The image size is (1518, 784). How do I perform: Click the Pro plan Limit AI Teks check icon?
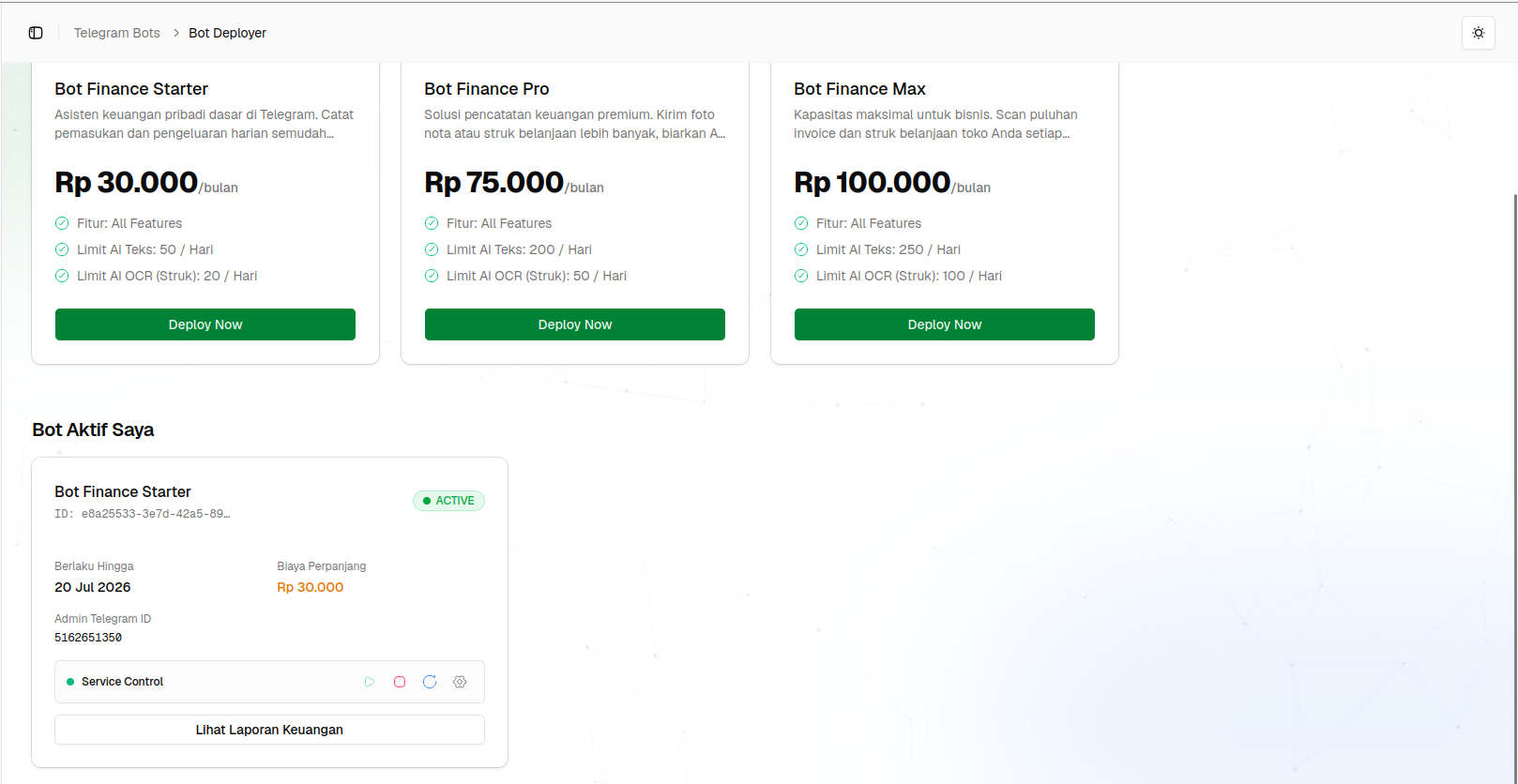pyautogui.click(x=432, y=249)
